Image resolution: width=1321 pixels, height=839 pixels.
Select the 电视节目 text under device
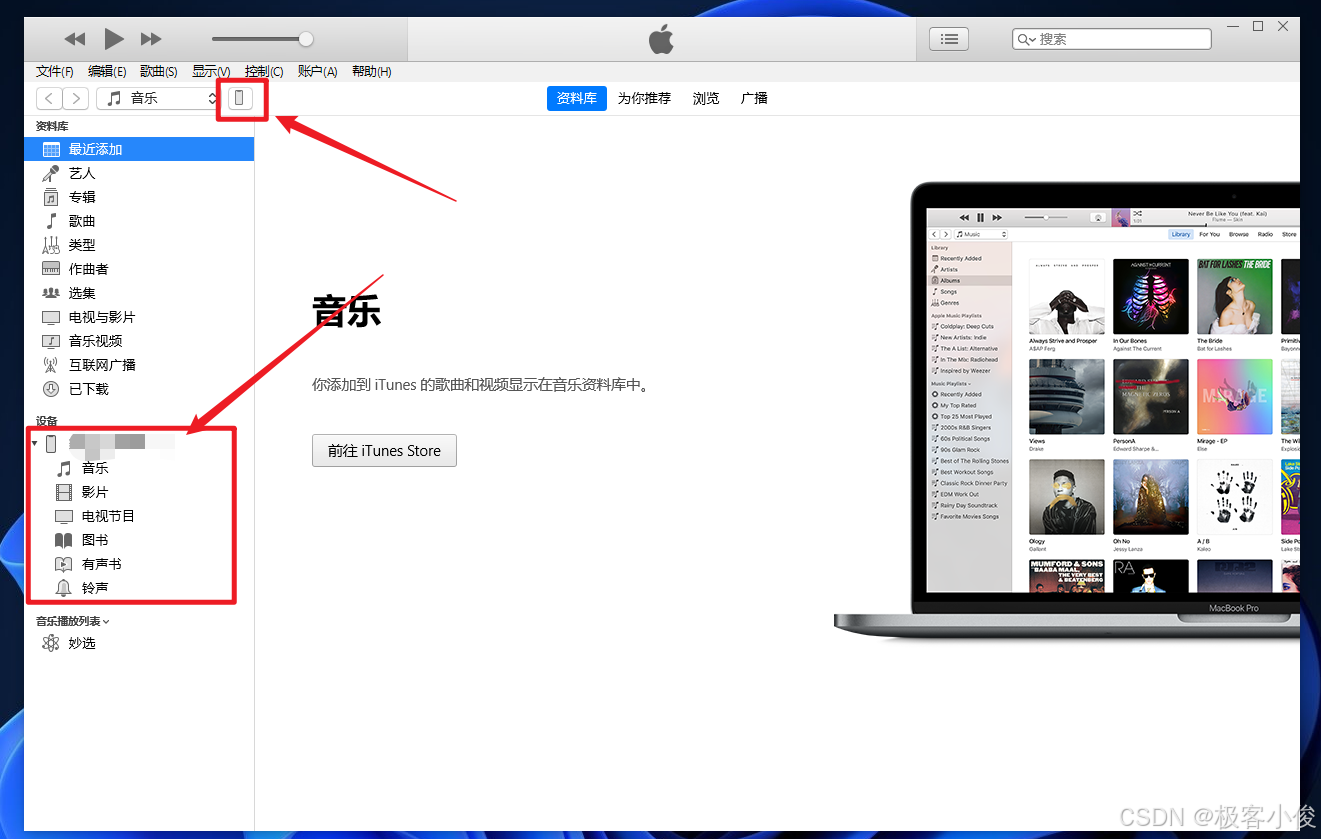click(108, 516)
